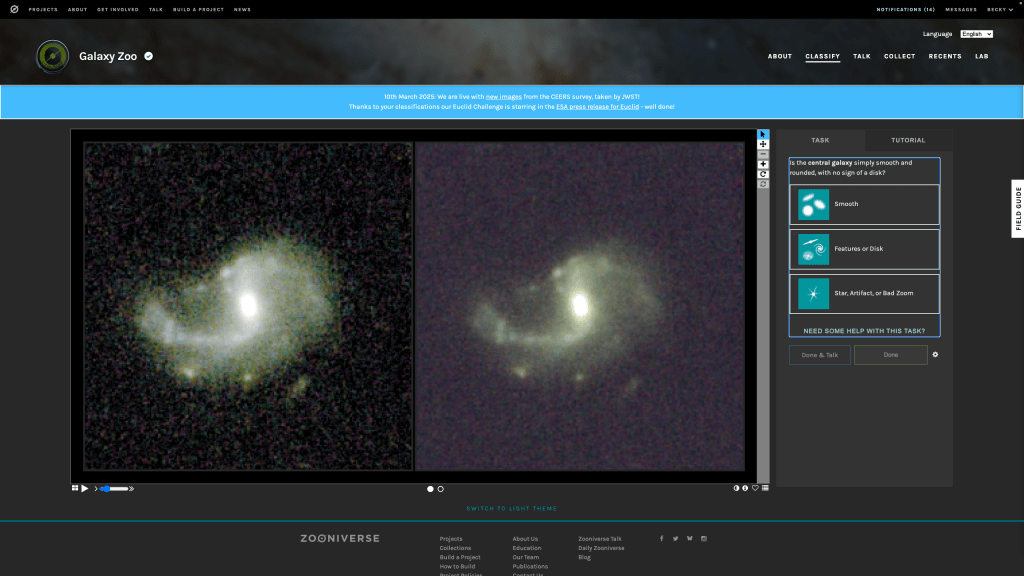Choose Star, Artifact, or Bad Zoom
The image size is (1024, 576).
point(864,294)
